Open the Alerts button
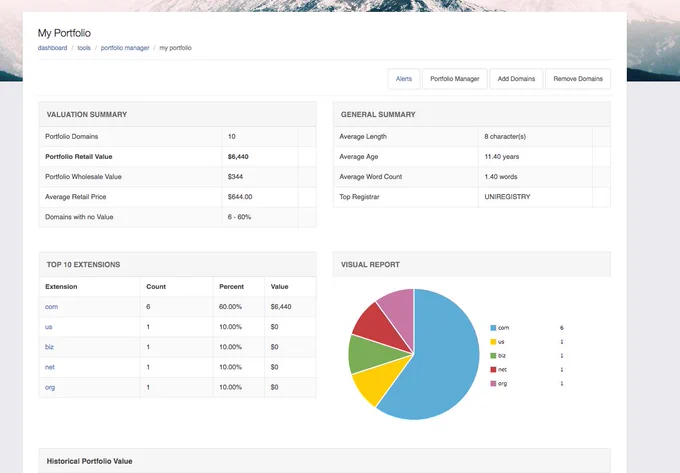Viewport: 680px width, 473px height. coord(404,79)
